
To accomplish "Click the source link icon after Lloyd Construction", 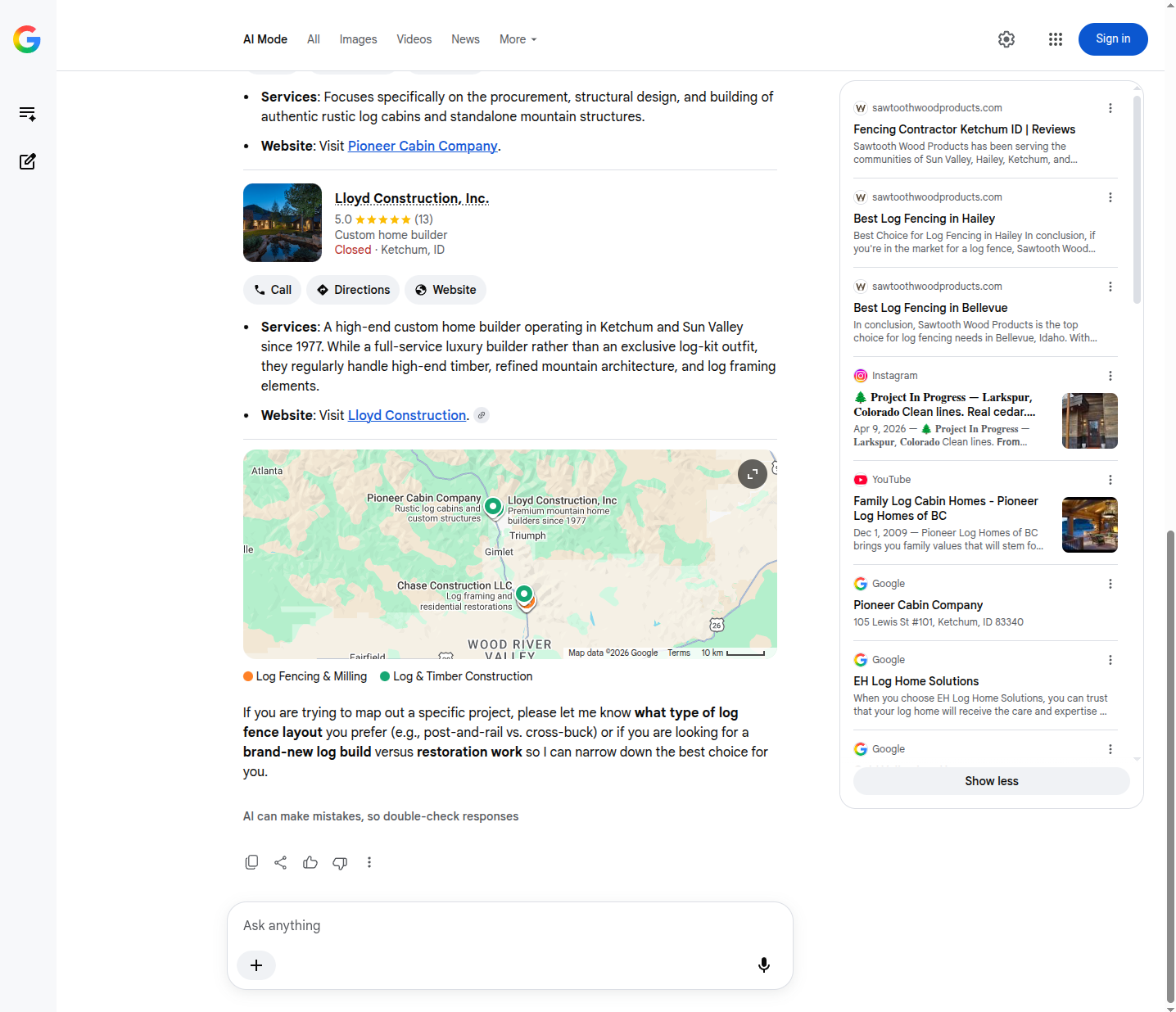I will tap(482, 415).
